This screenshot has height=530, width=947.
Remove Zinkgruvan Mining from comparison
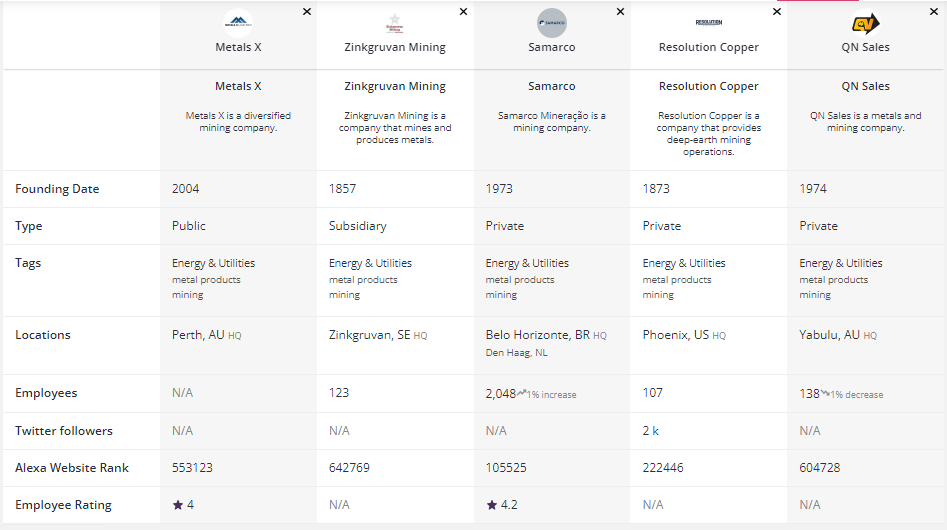point(463,12)
